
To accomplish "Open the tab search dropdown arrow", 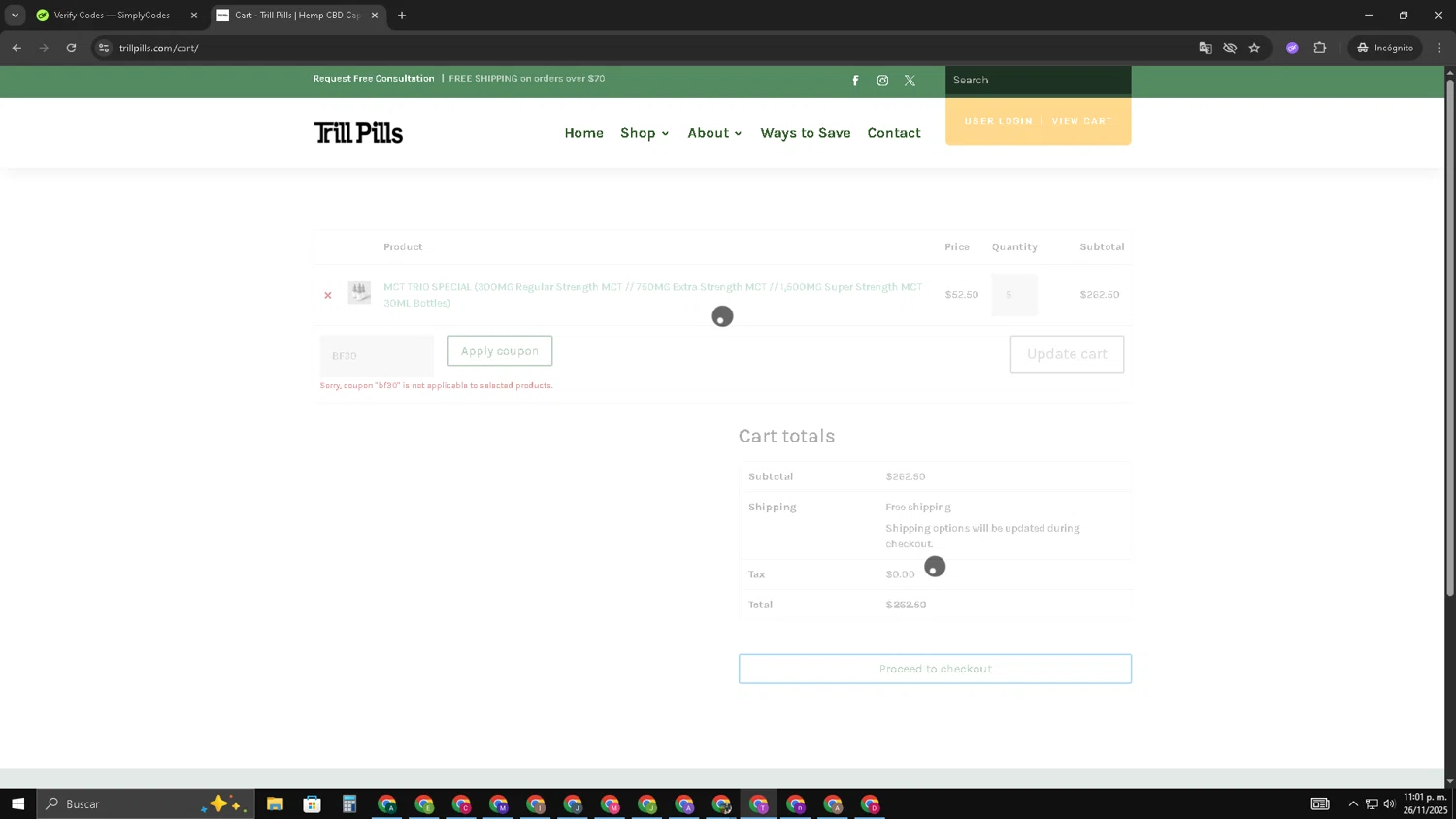I will pyautogui.click(x=15, y=16).
